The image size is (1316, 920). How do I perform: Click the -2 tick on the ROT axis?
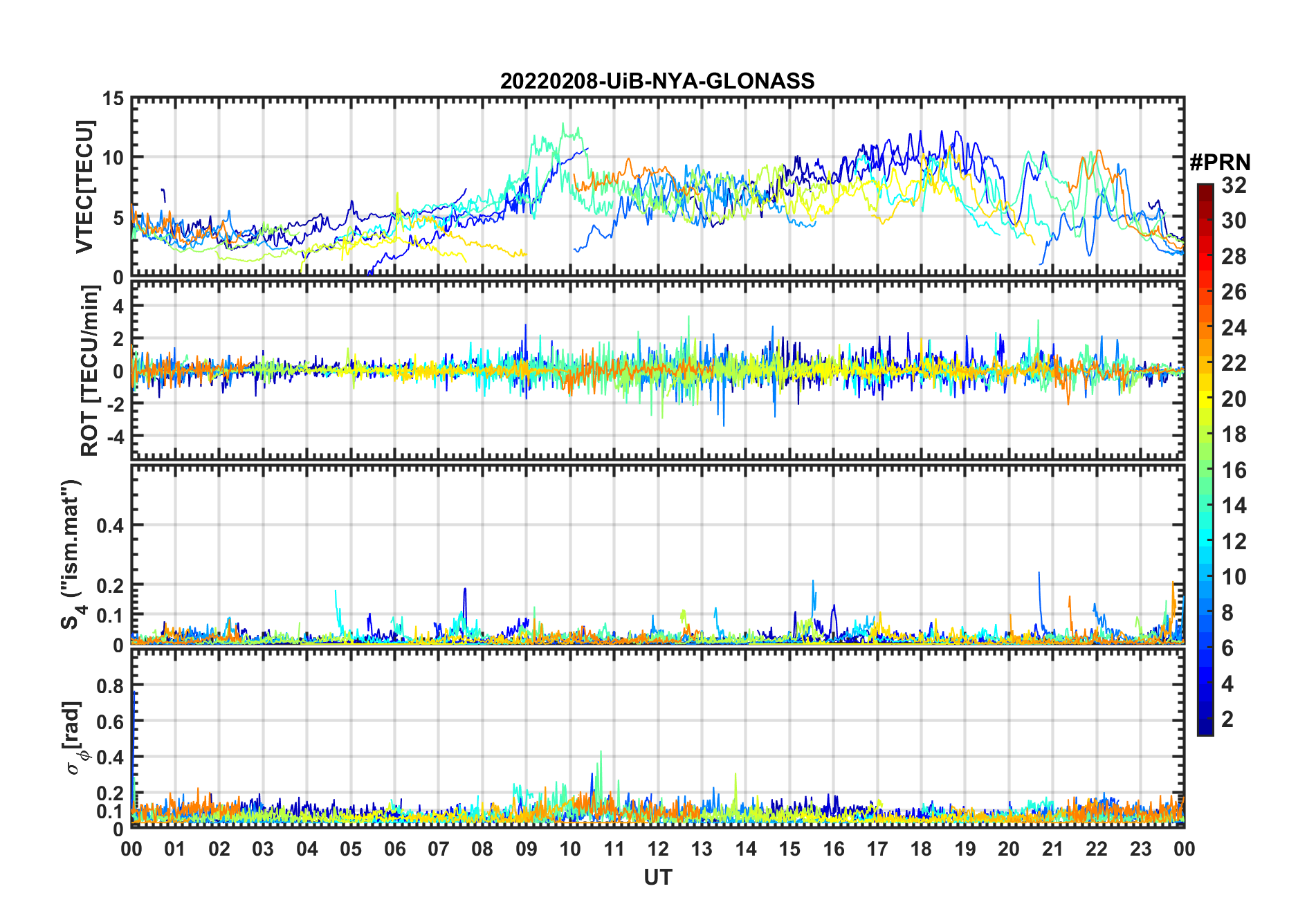[x=115, y=404]
